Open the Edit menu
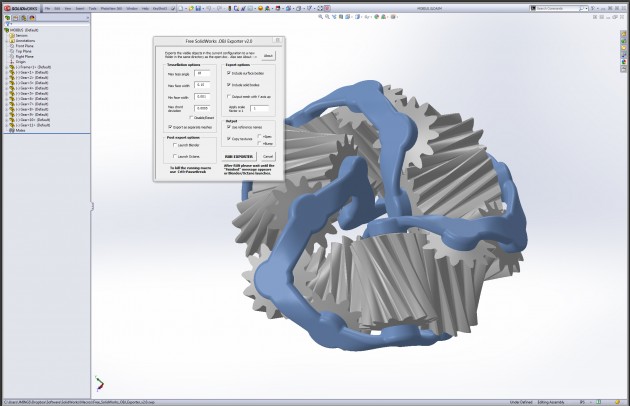The width and height of the screenshot is (630, 406). (57, 8)
